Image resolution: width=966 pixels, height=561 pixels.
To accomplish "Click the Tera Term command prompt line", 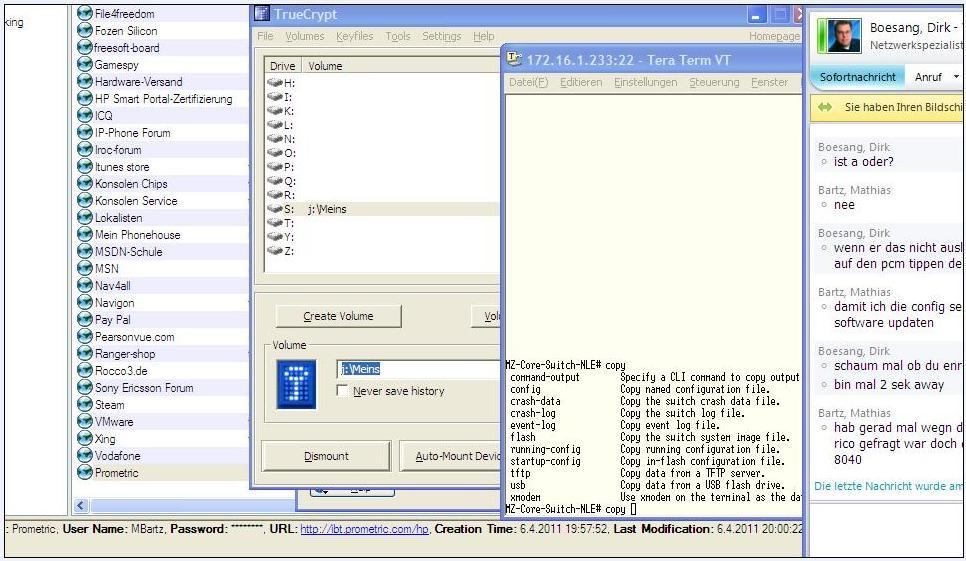I will pos(570,509).
